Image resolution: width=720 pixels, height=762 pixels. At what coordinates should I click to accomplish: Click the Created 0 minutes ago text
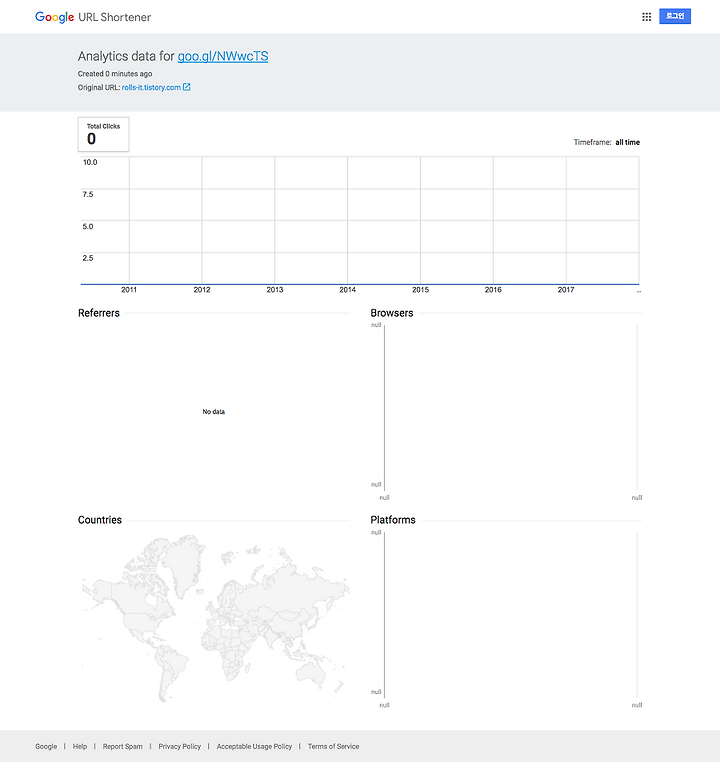point(115,74)
